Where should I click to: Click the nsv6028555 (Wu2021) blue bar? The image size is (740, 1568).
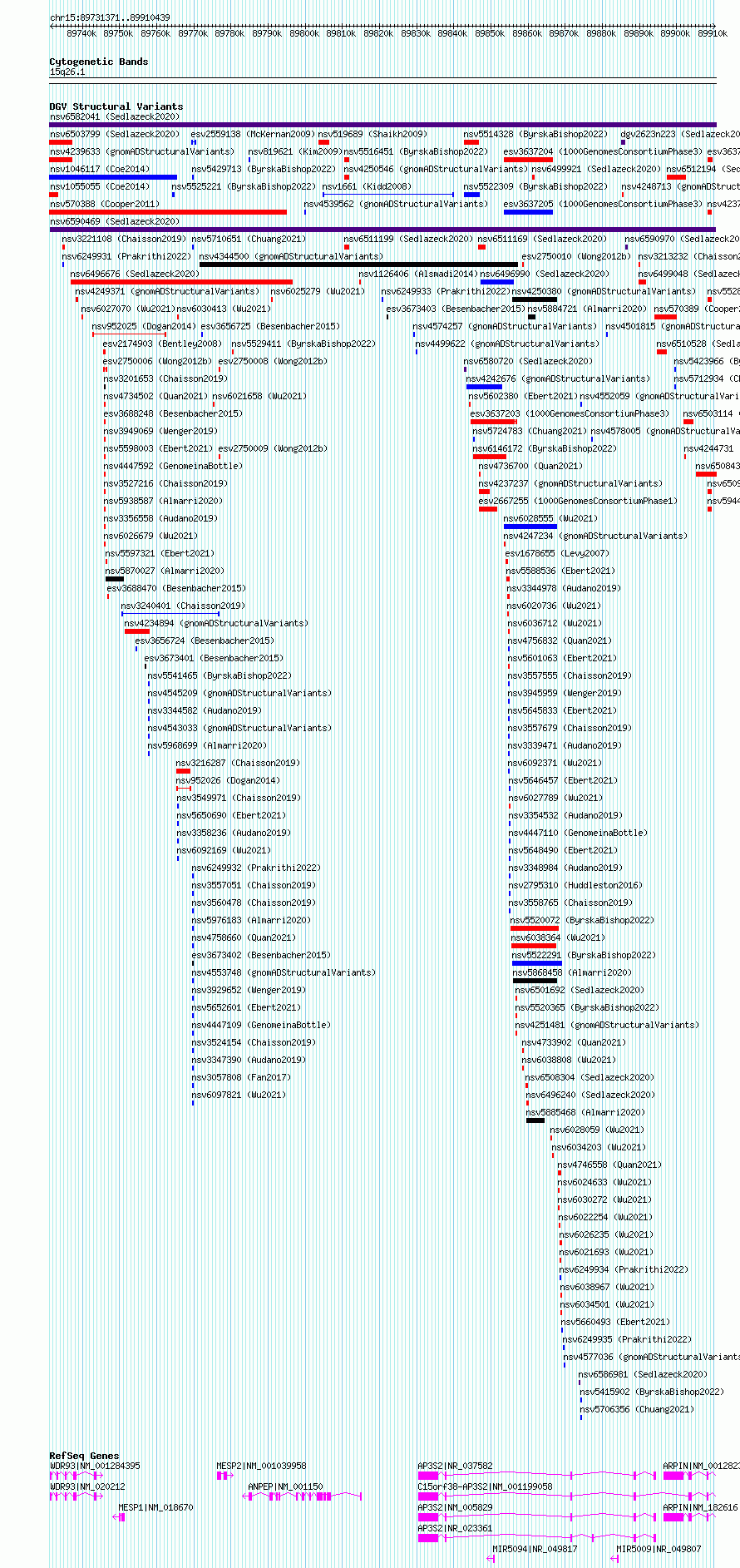pyautogui.click(x=530, y=527)
